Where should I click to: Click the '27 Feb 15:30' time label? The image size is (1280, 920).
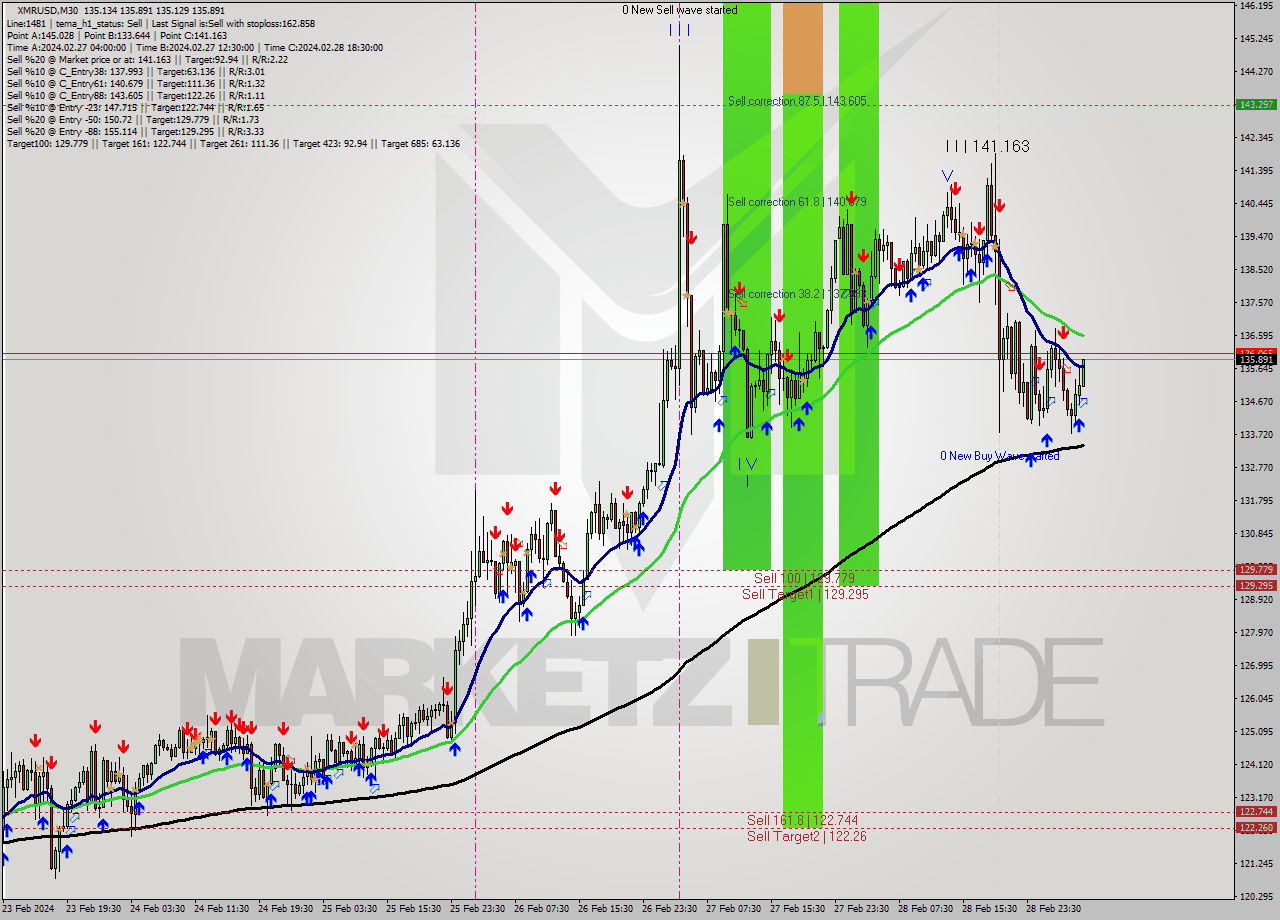[x=797, y=909]
